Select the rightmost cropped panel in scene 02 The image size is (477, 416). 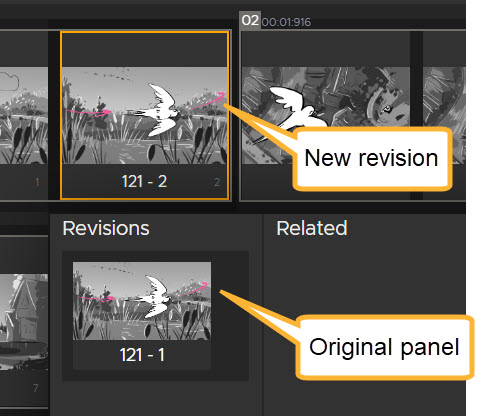pos(444,115)
